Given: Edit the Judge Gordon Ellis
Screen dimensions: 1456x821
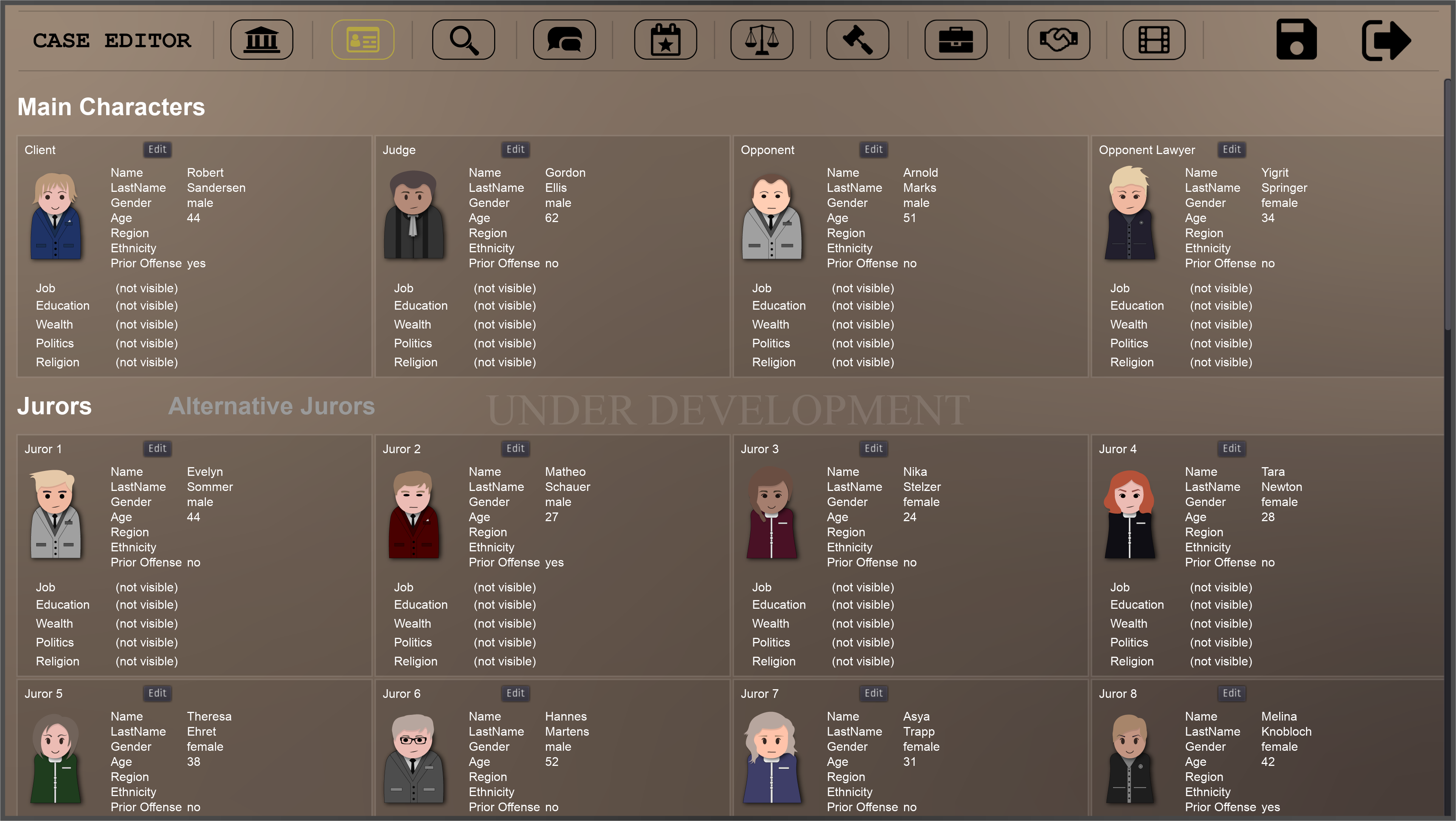Looking at the screenshot, I should coord(515,149).
